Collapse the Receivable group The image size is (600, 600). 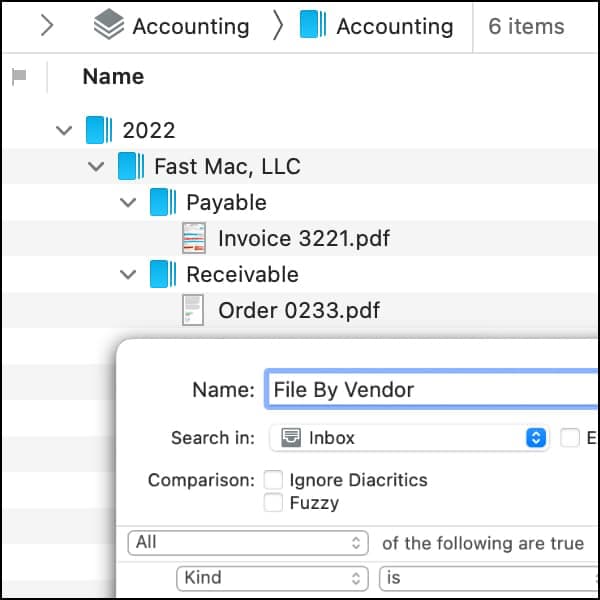click(x=128, y=274)
